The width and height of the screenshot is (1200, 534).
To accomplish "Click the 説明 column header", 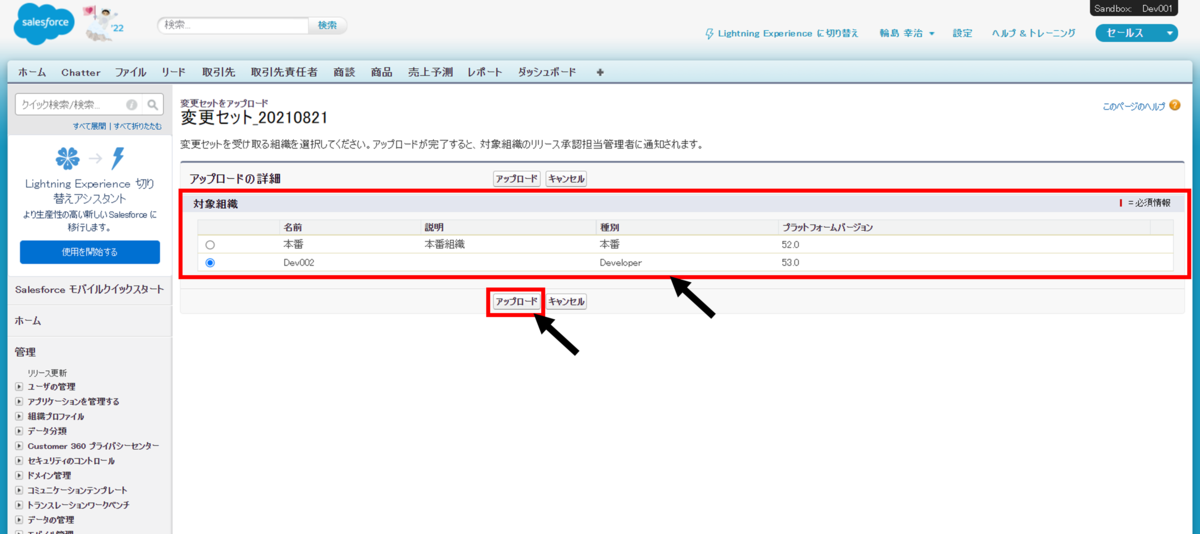I will click(434, 227).
